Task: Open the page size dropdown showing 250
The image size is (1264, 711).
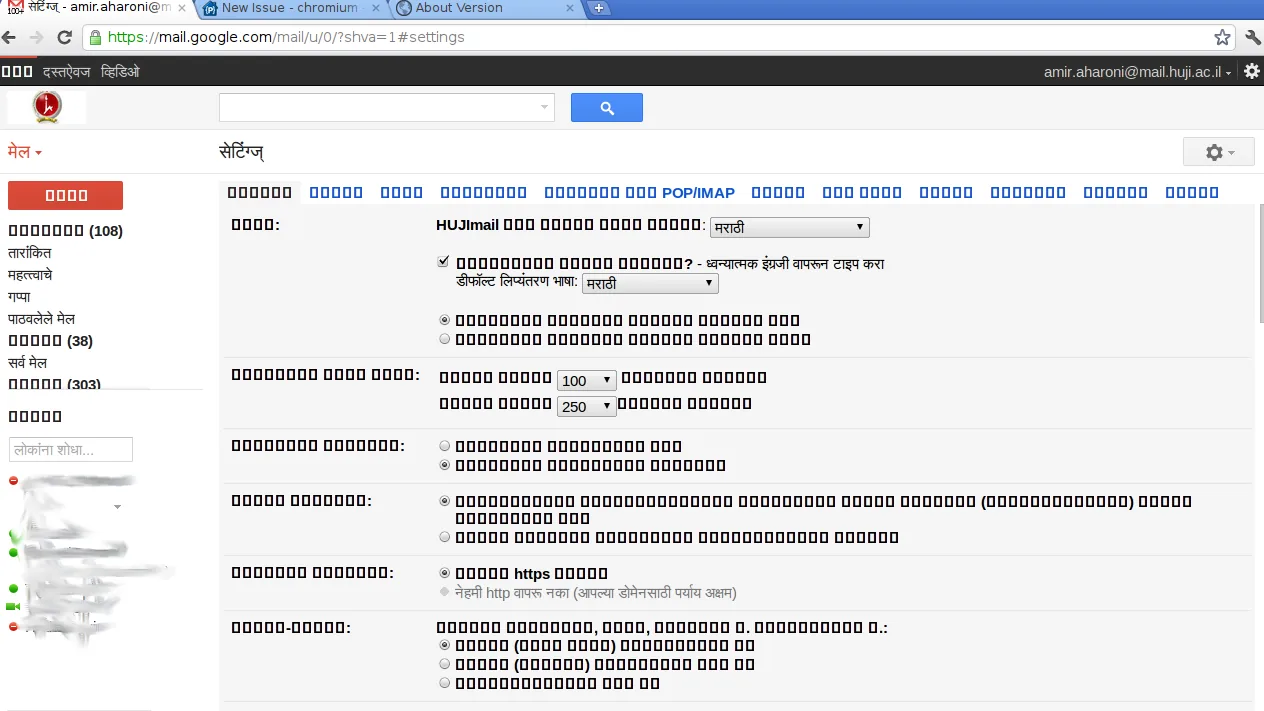Action: 587,406
